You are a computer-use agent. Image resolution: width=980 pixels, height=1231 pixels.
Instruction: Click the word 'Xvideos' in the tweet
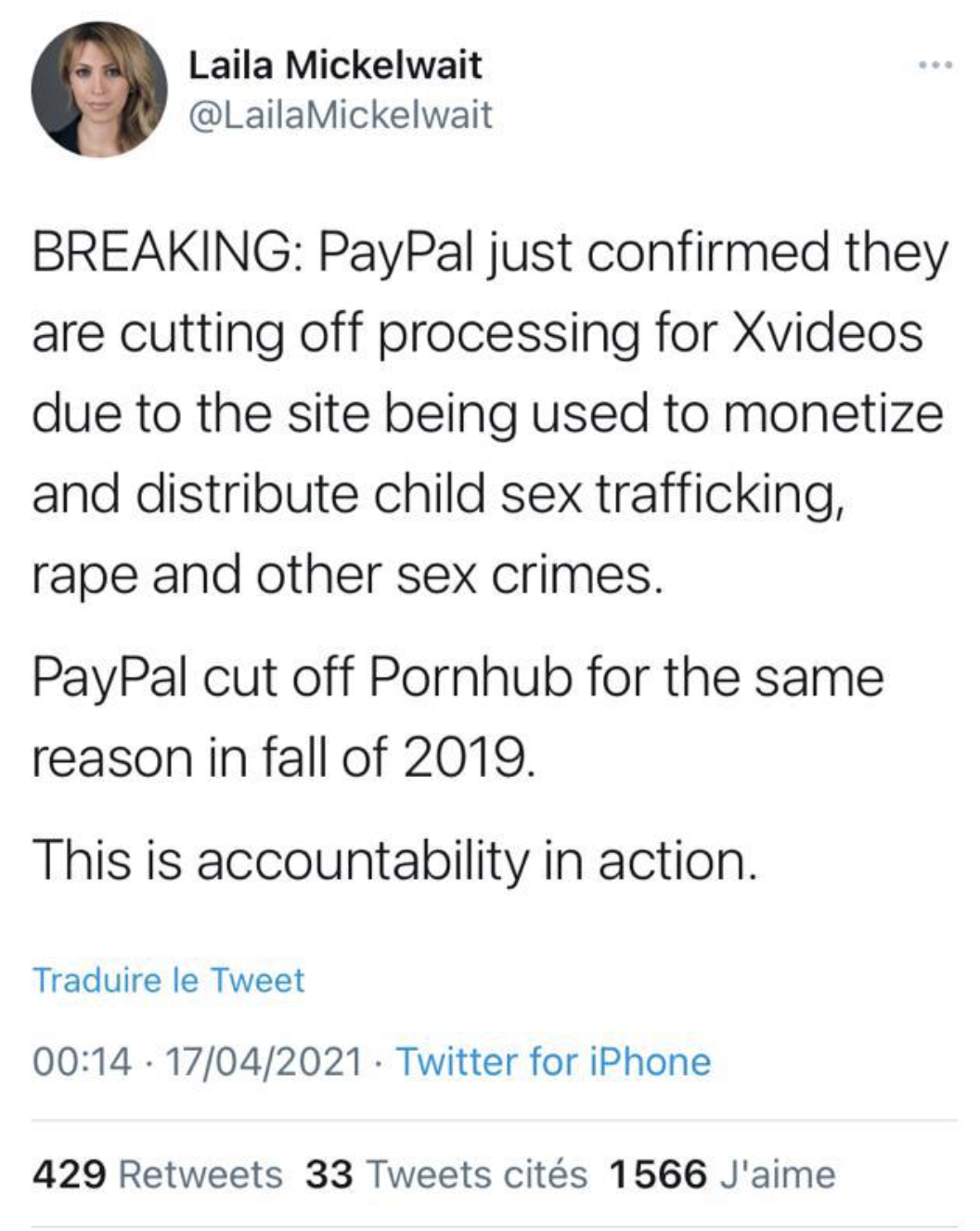click(x=828, y=332)
